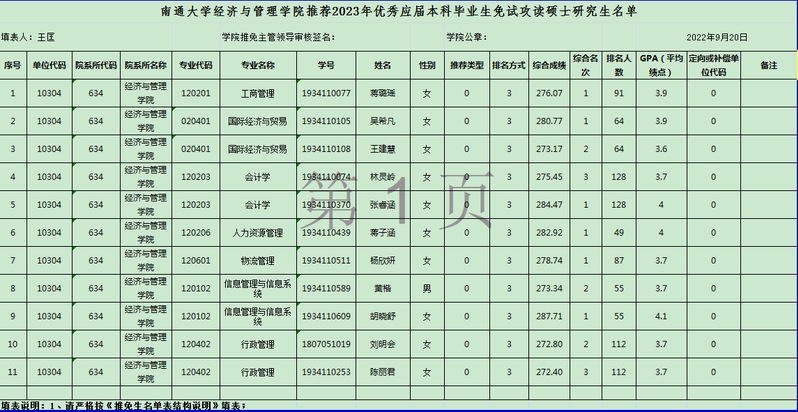
Task: Click student ID 1934110108
Action: [x=326, y=149]
